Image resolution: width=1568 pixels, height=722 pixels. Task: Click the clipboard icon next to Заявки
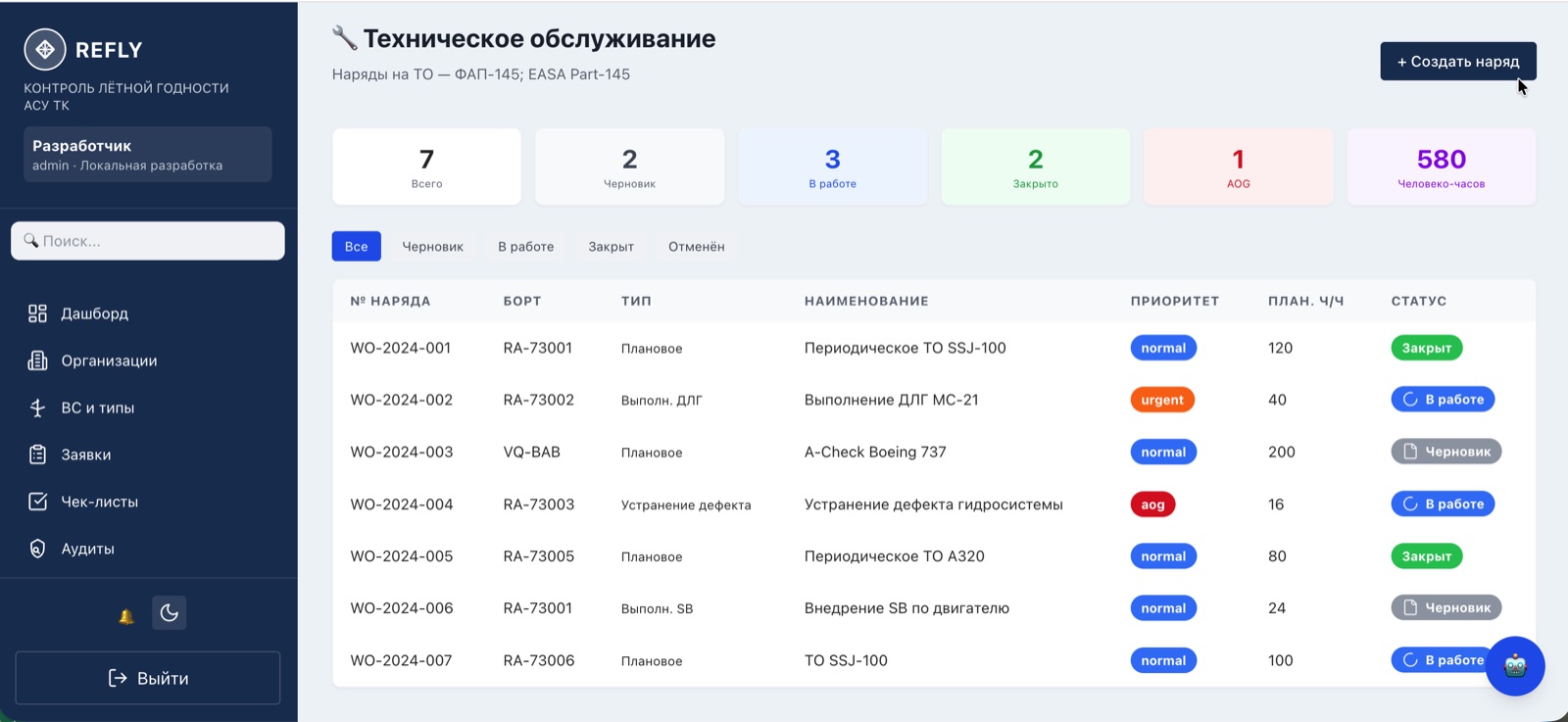(37, 455)
